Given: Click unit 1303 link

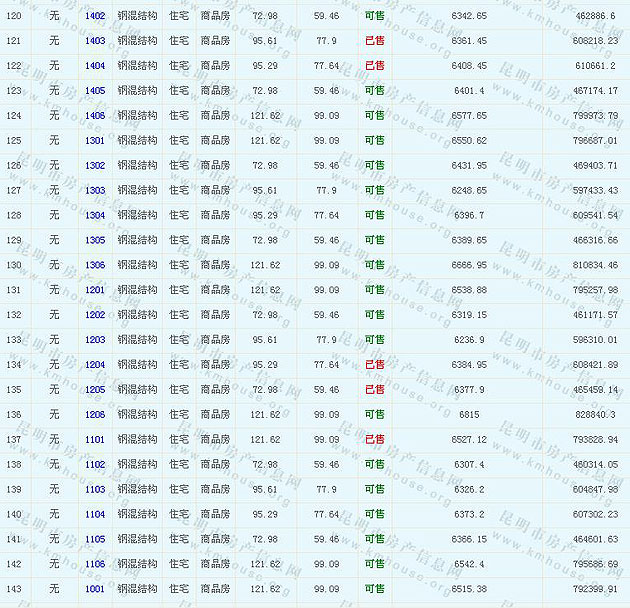Looking at the screenshot, I should (x=94, y=190).
